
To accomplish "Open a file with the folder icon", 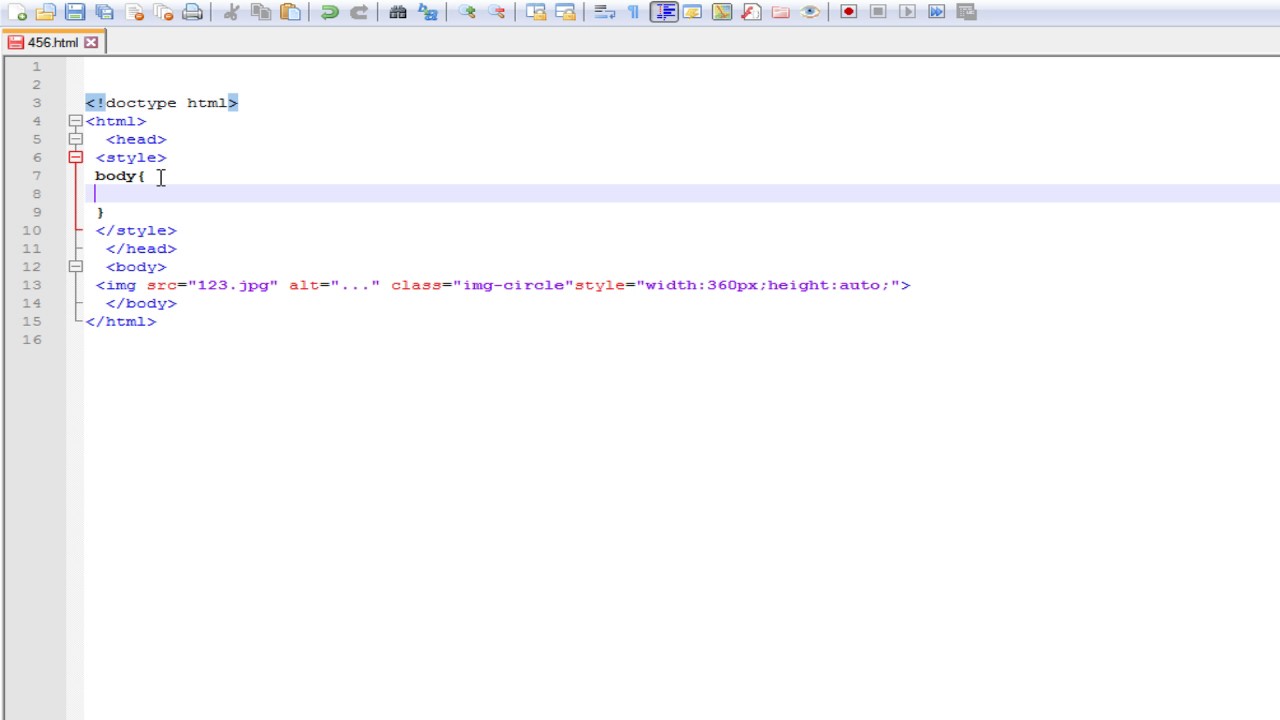I will 45,12.
